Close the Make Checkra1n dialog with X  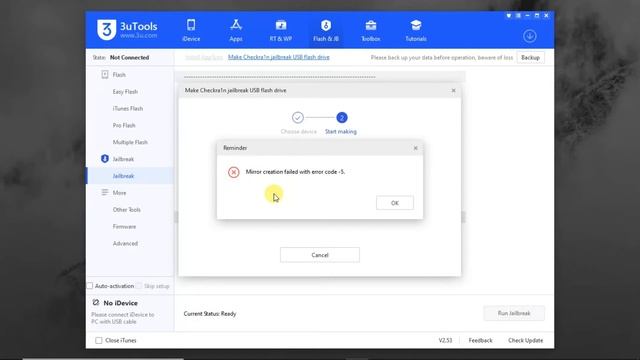coord(453,90)
